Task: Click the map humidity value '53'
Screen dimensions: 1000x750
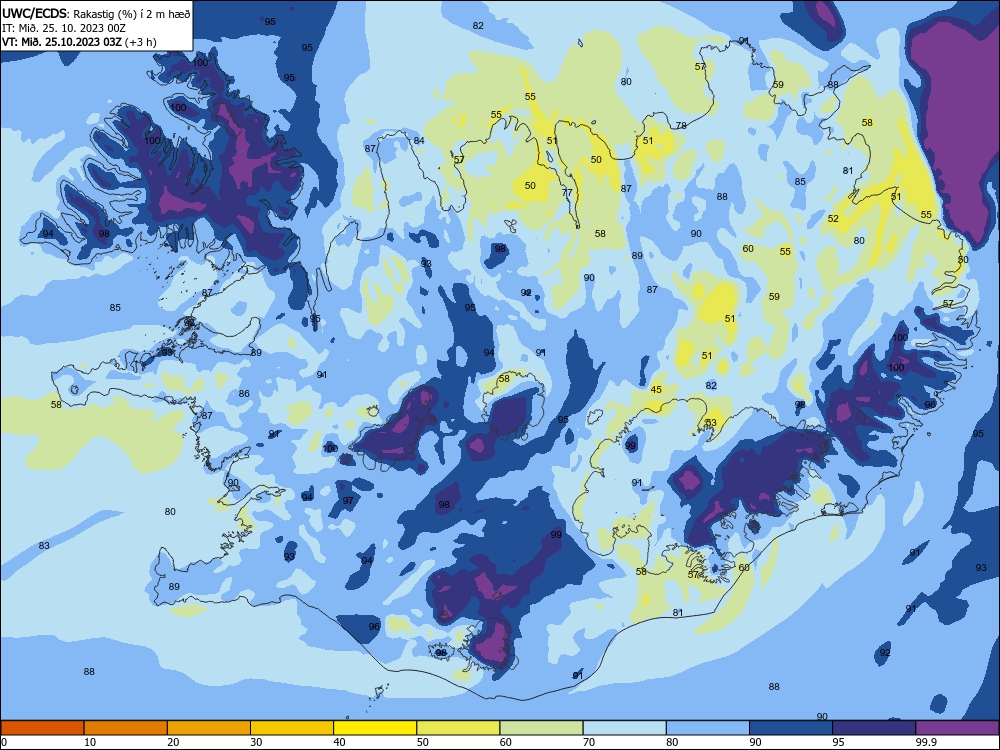Action: point(711,423)
